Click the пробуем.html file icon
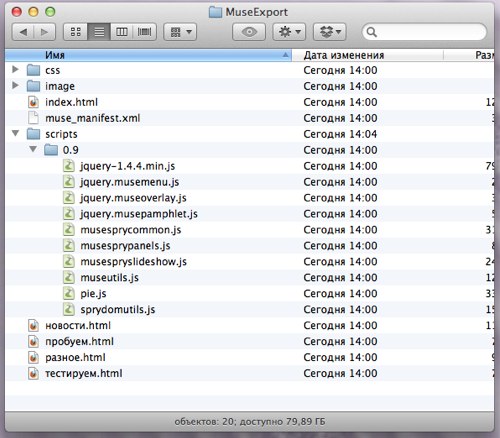The image size is (500, 438). pyautogui.click(x=33, y=341)
